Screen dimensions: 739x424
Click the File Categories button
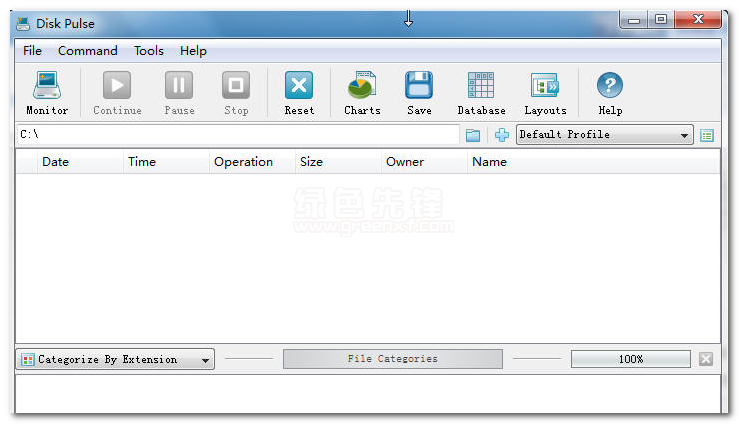click(x=393, y=359)
